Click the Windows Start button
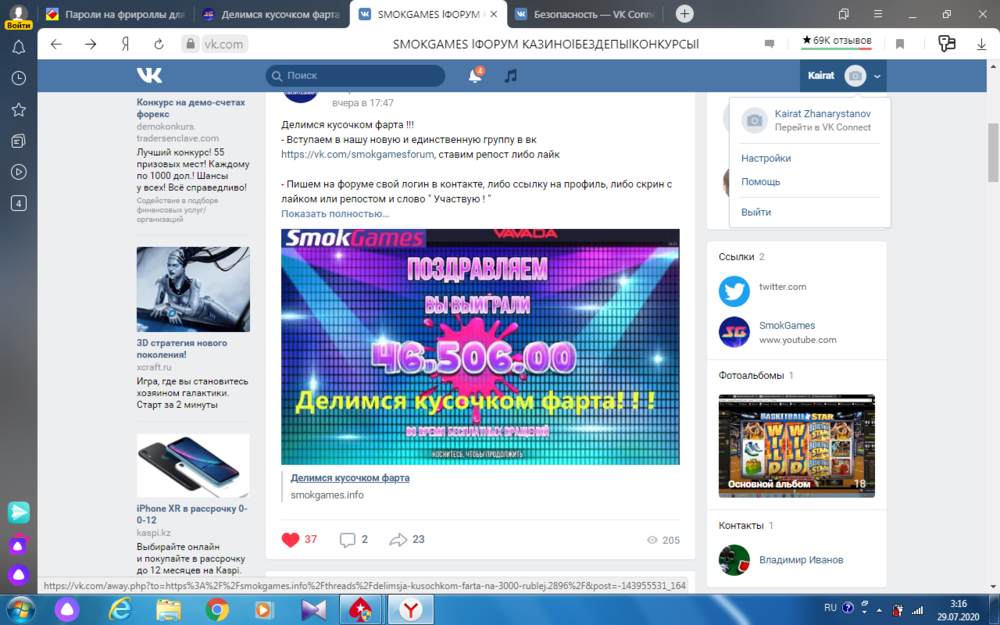 (x=19, y=610)
